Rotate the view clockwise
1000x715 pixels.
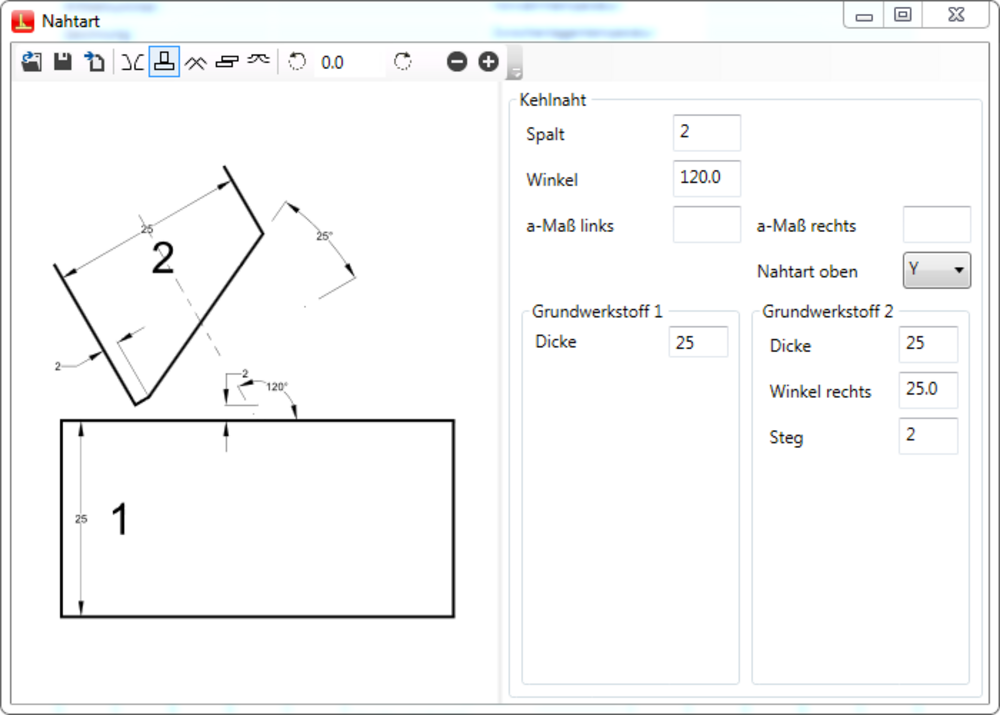pos(402,61)
